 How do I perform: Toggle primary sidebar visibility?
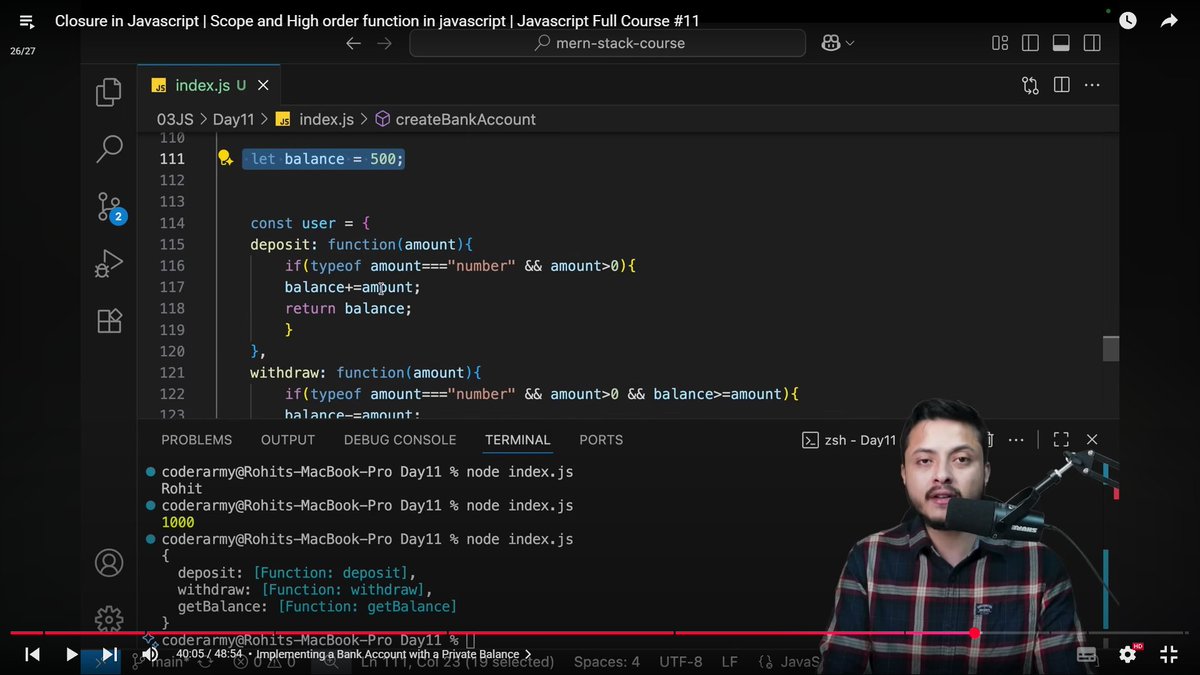point(1030,43)
